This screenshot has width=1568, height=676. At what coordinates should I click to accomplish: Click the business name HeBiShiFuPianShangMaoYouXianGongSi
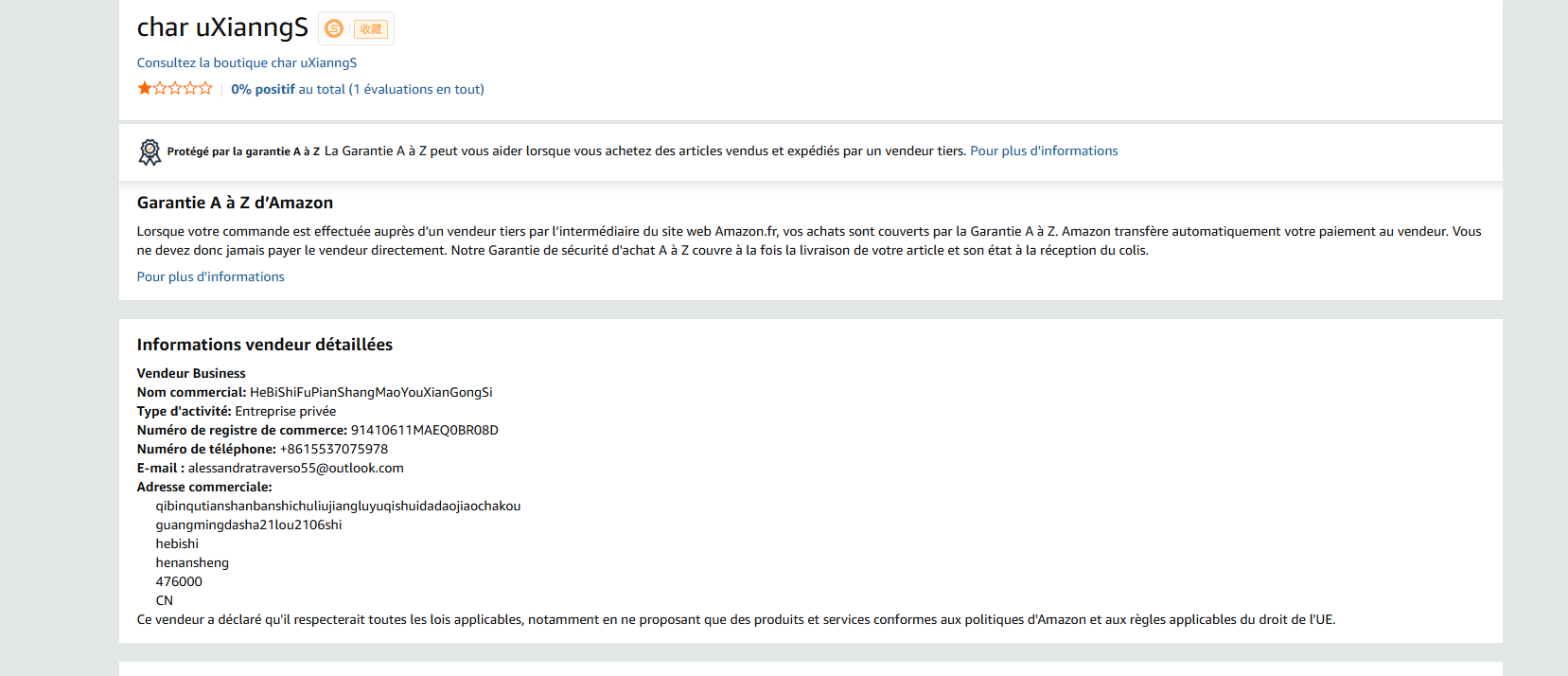(x=371, y=392)
